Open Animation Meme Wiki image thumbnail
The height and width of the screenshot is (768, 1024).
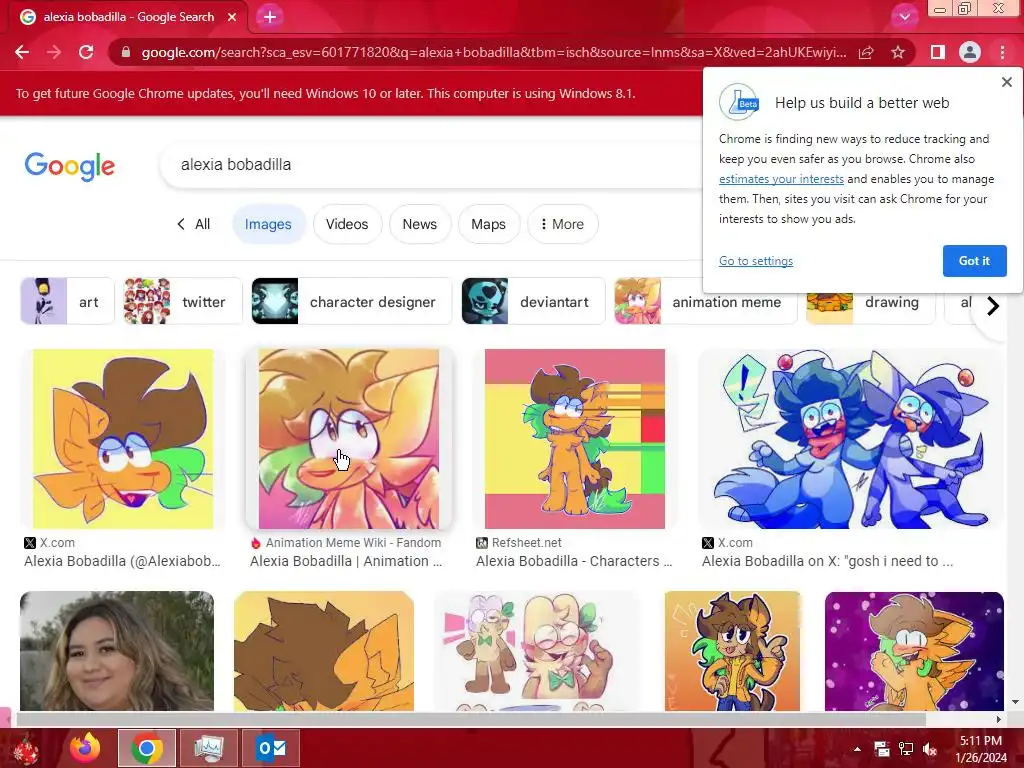click(349, 439)
